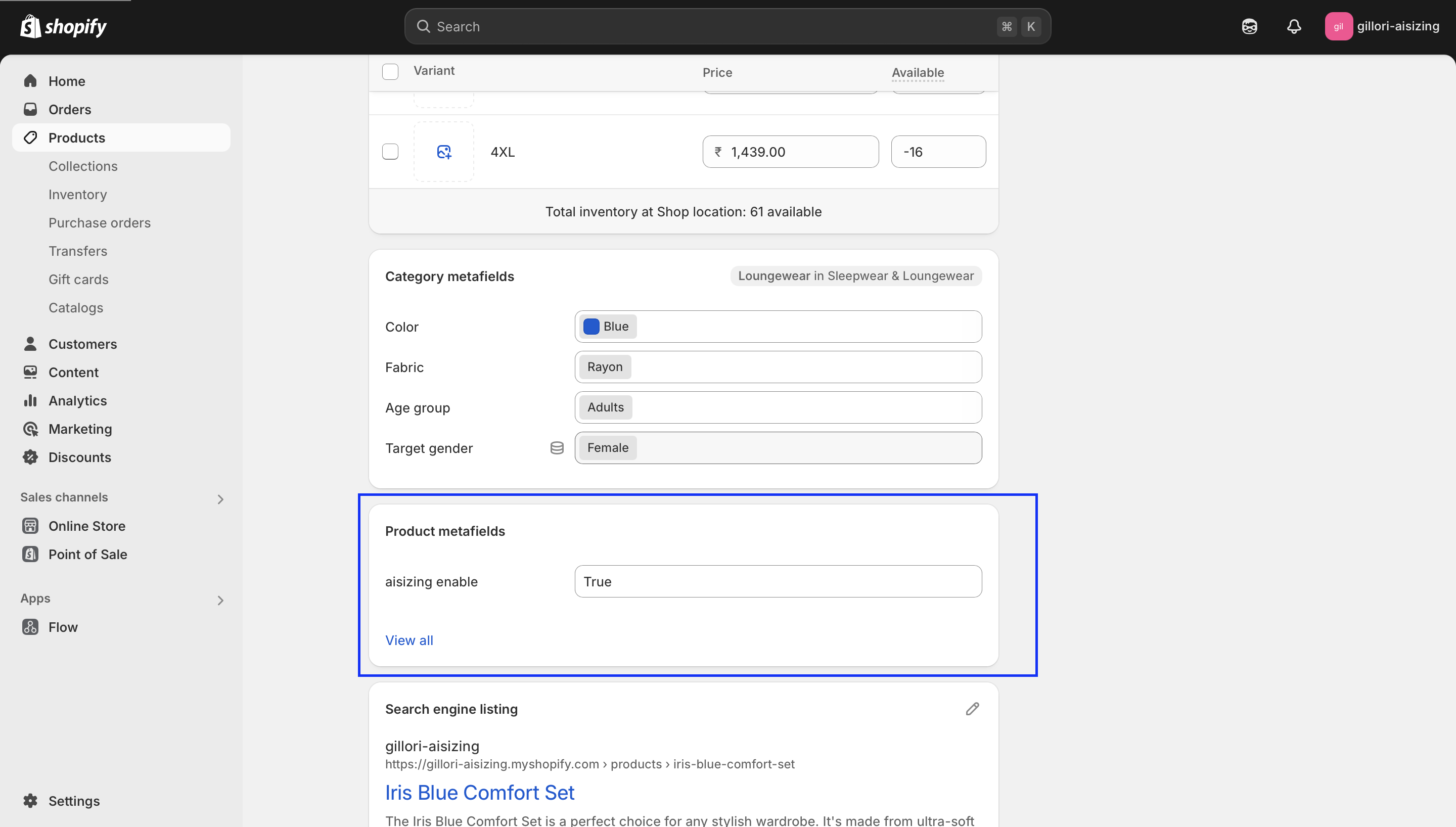Click the Blue color swatch chip
The height and width of the screenshot is (827, 1456).
click(608, 327)
